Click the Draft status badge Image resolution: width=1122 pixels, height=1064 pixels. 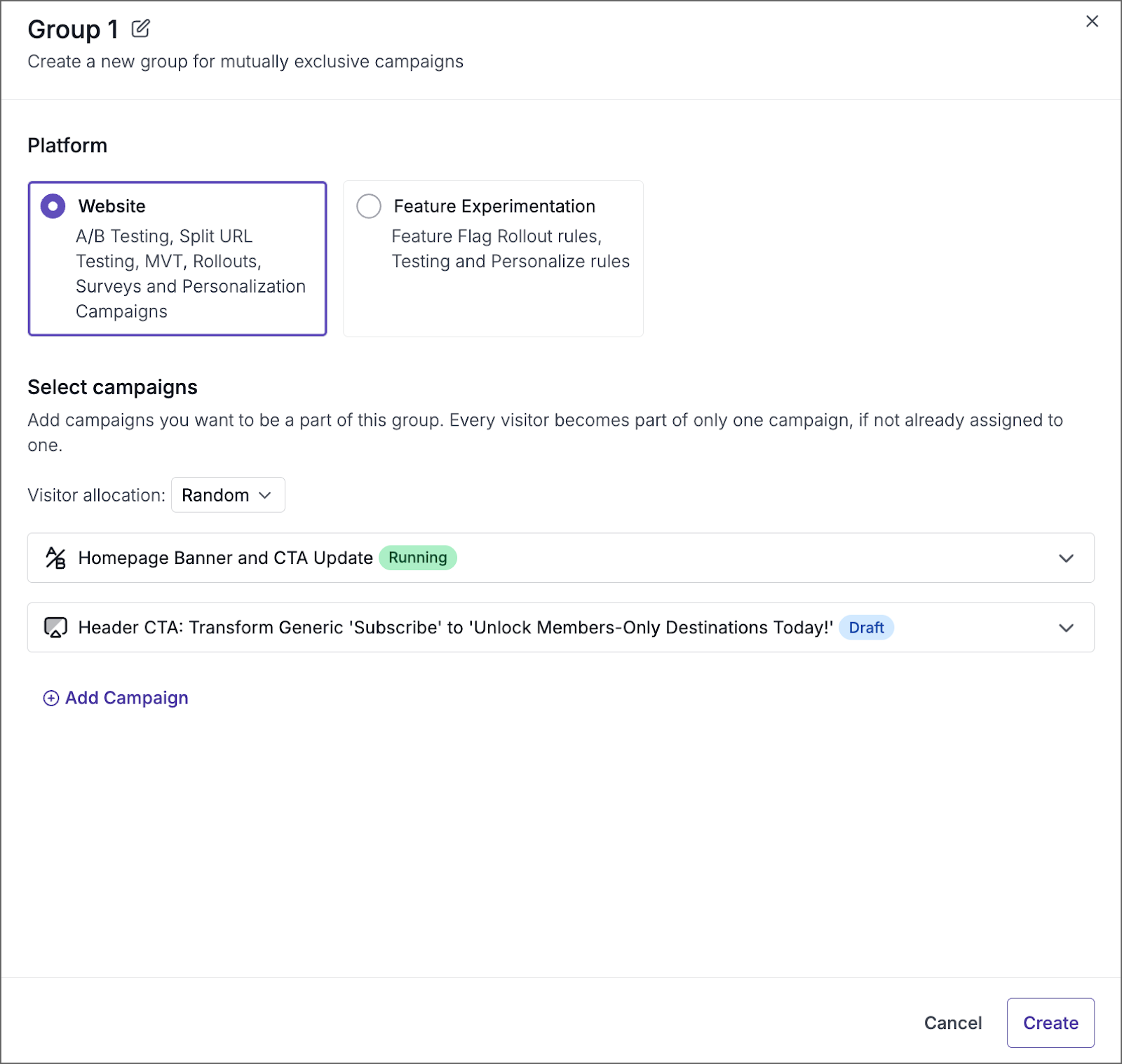pos(866,628)
